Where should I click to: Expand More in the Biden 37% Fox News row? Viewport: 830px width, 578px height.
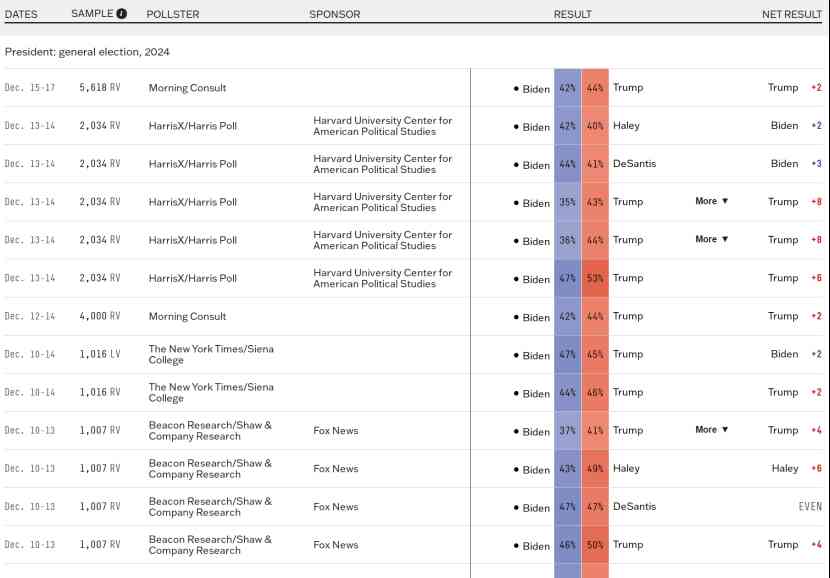coord(711,430)
